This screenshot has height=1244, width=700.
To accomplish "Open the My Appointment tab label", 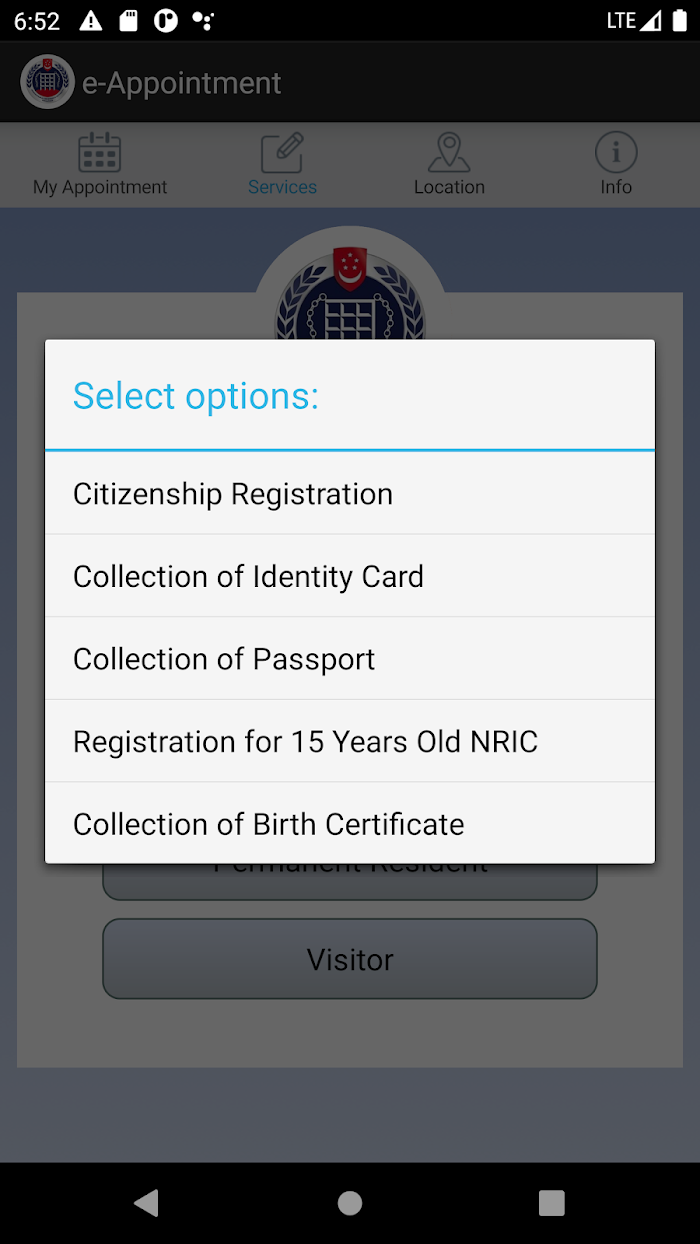I will click(100, 187).
